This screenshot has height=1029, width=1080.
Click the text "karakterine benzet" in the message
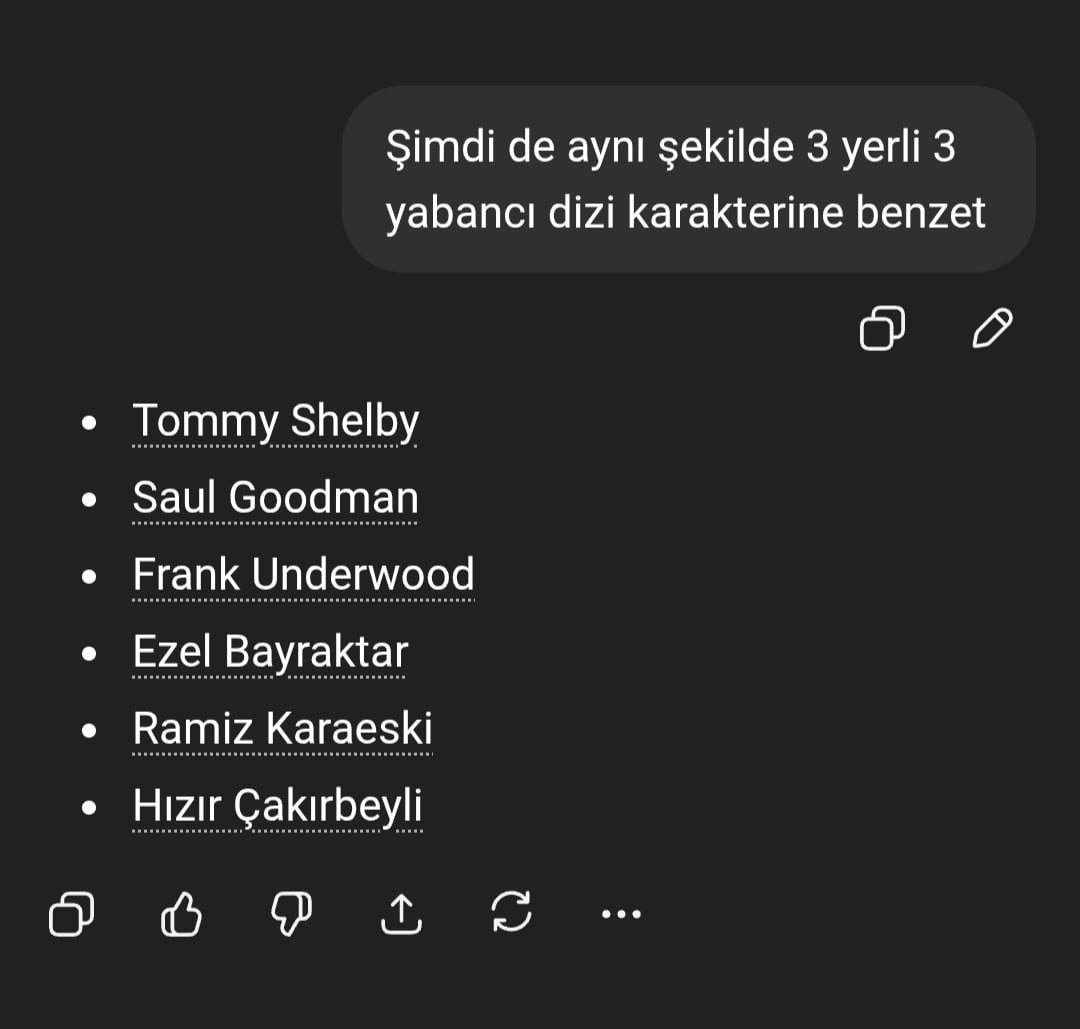coord(806,212)
